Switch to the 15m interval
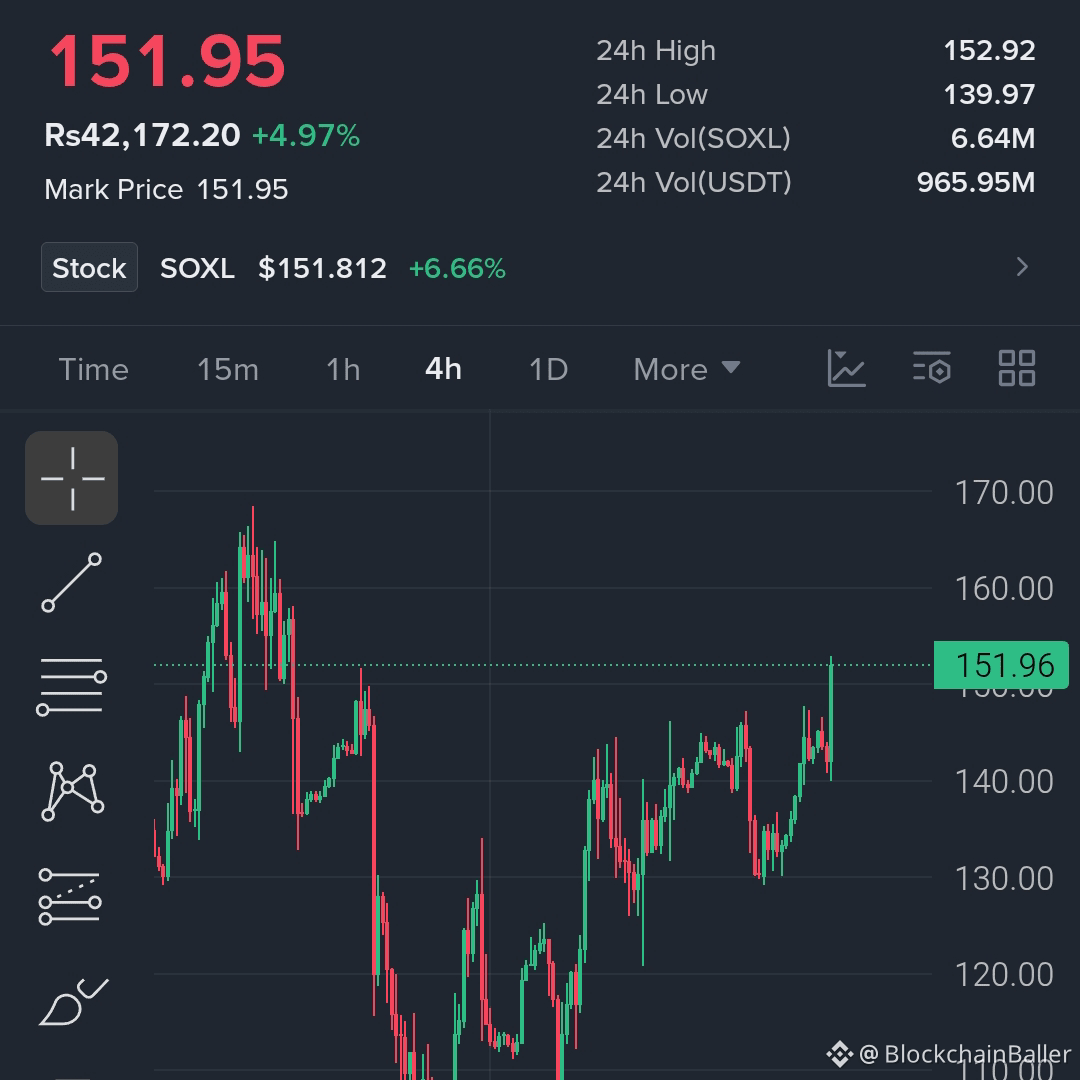1080x1080 pixels. (x=228, y=370)
